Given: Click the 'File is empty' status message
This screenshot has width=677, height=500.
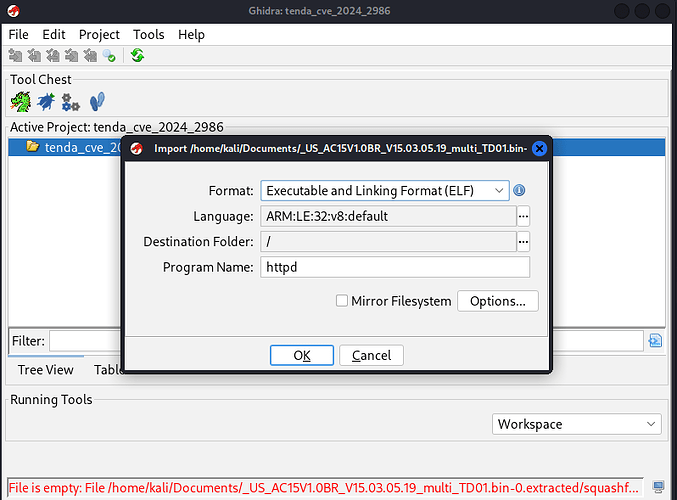Looking at the screenshot, I should [324, 487].
